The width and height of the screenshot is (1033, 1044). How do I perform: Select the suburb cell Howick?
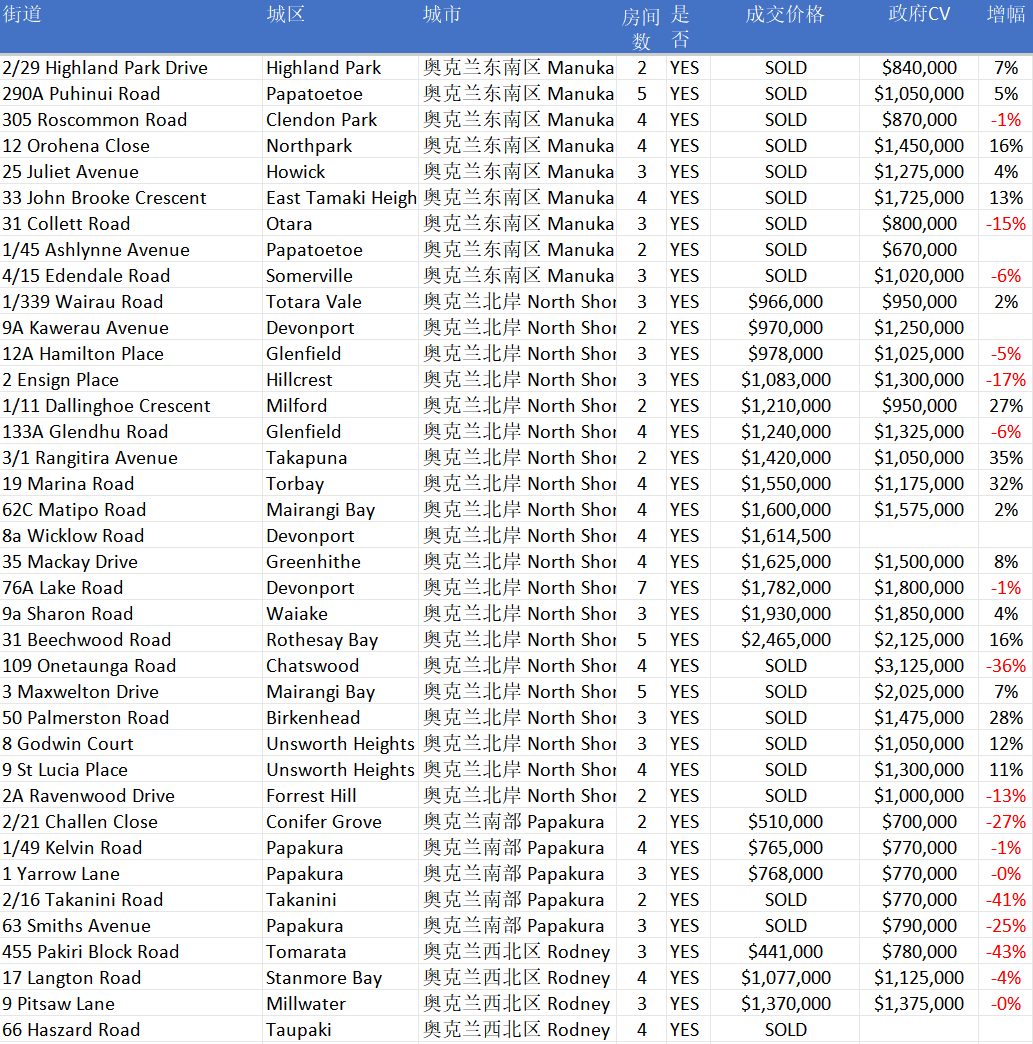click(296, 172)
